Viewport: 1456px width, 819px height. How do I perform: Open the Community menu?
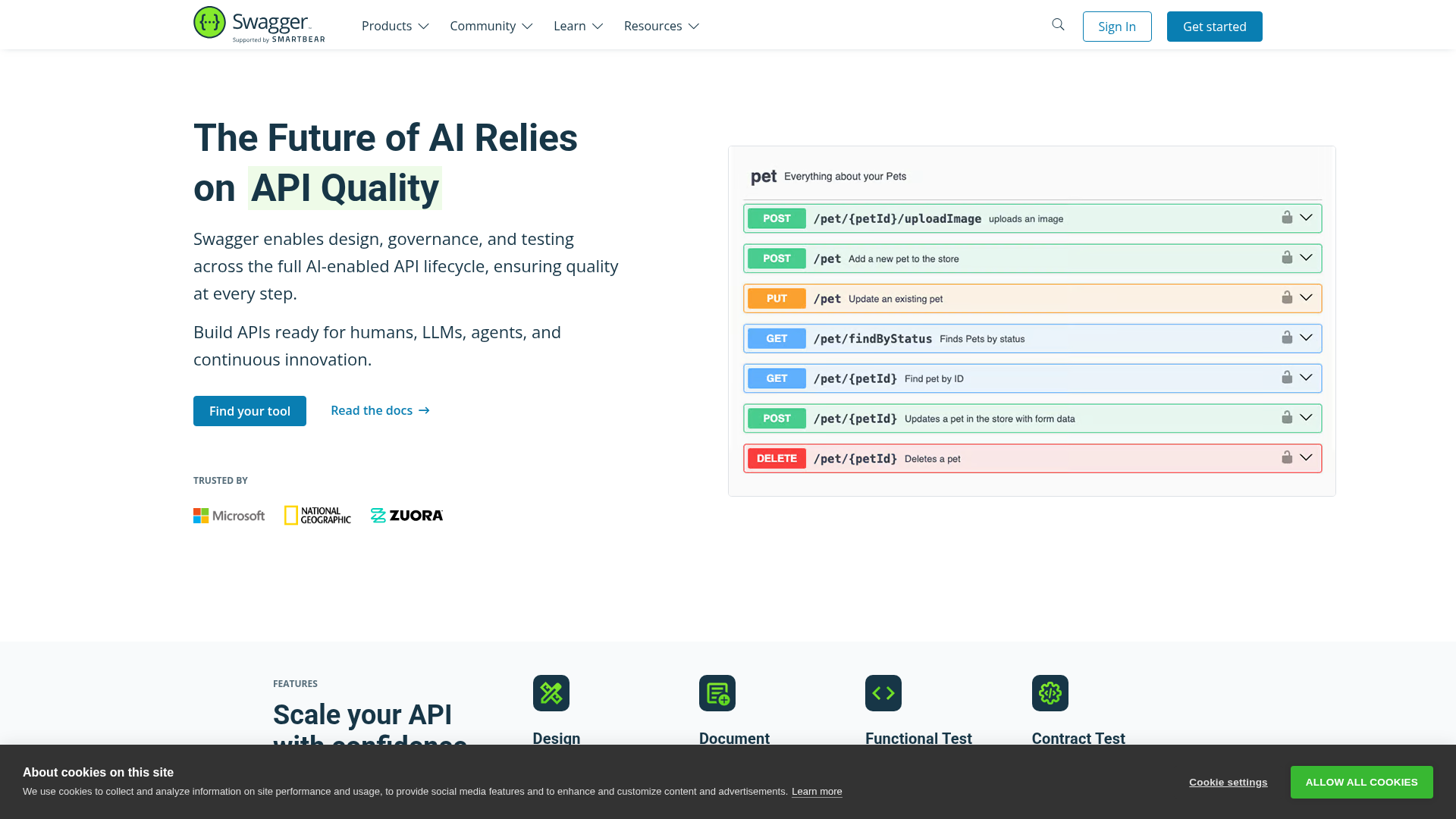(491, 26)
